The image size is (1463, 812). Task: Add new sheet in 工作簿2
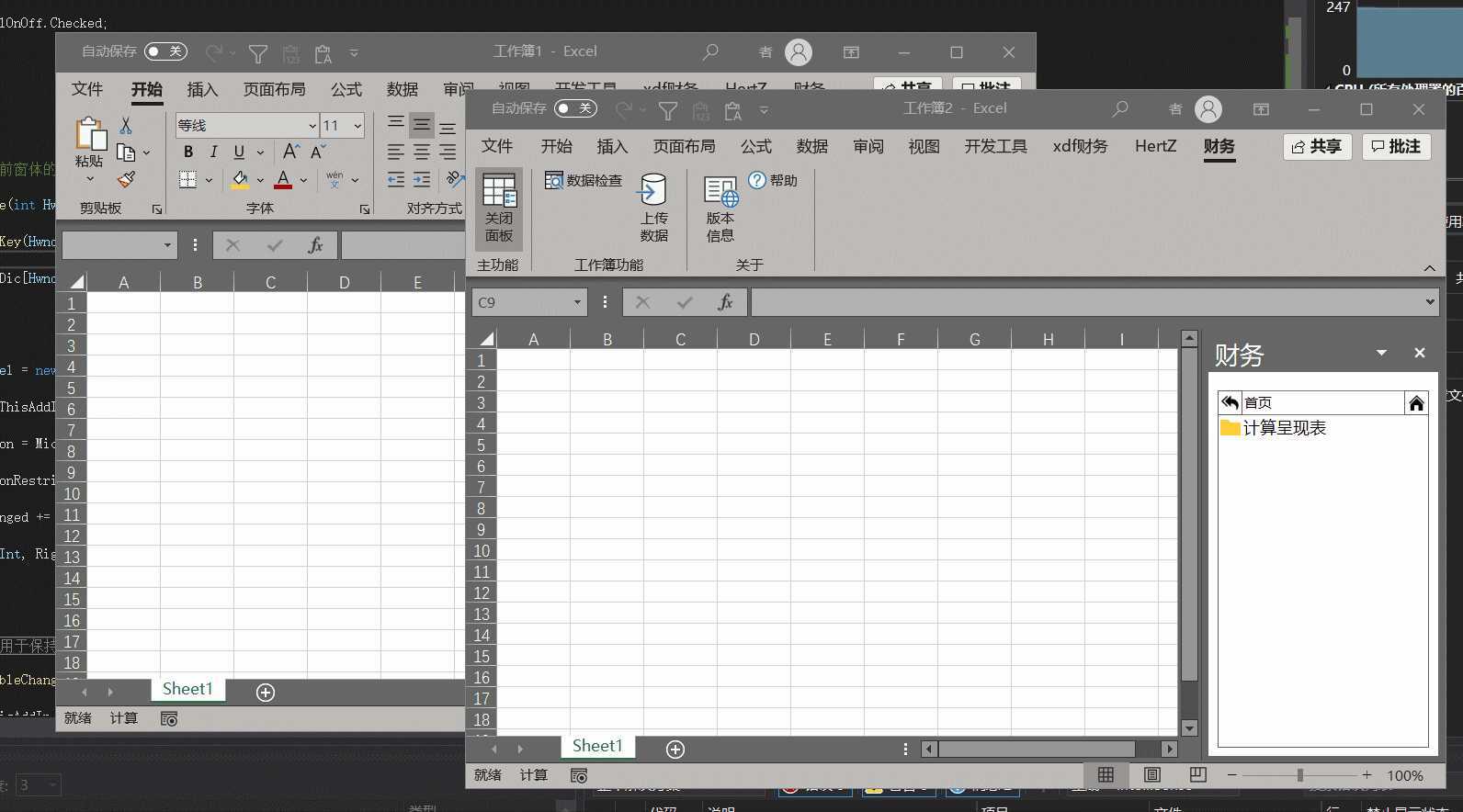point(675,750)
